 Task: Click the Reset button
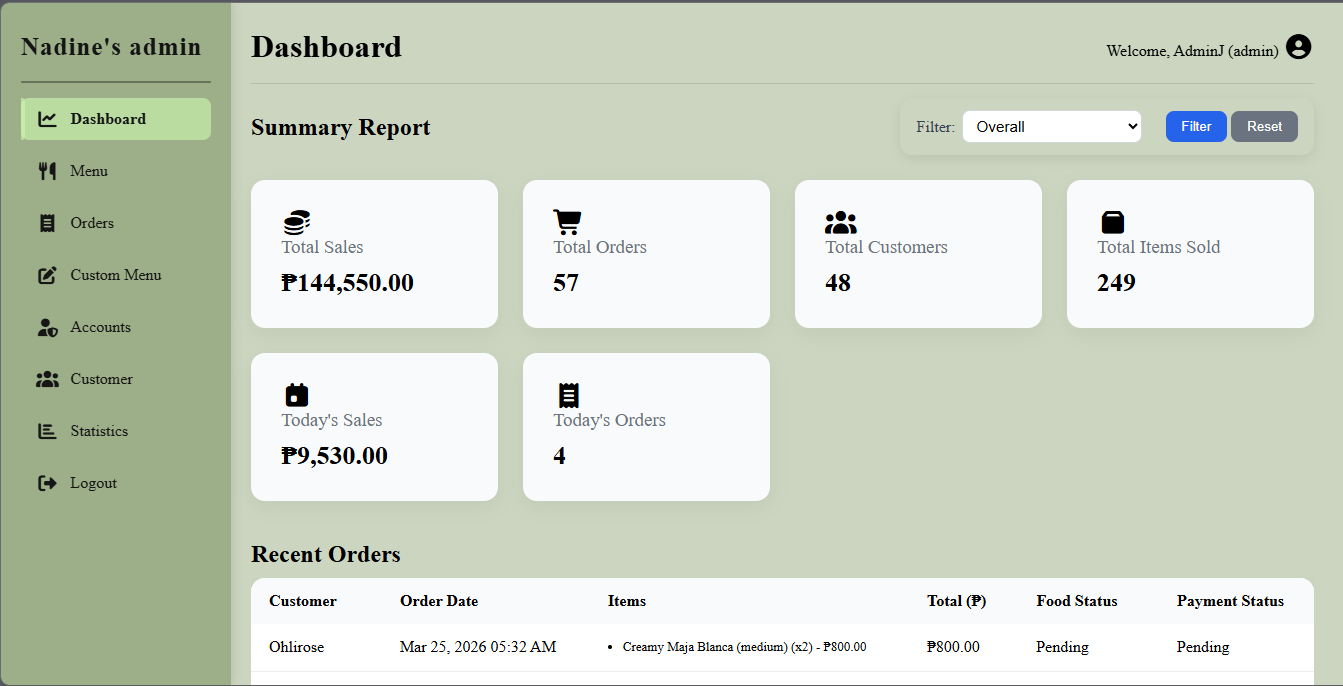1264,126
